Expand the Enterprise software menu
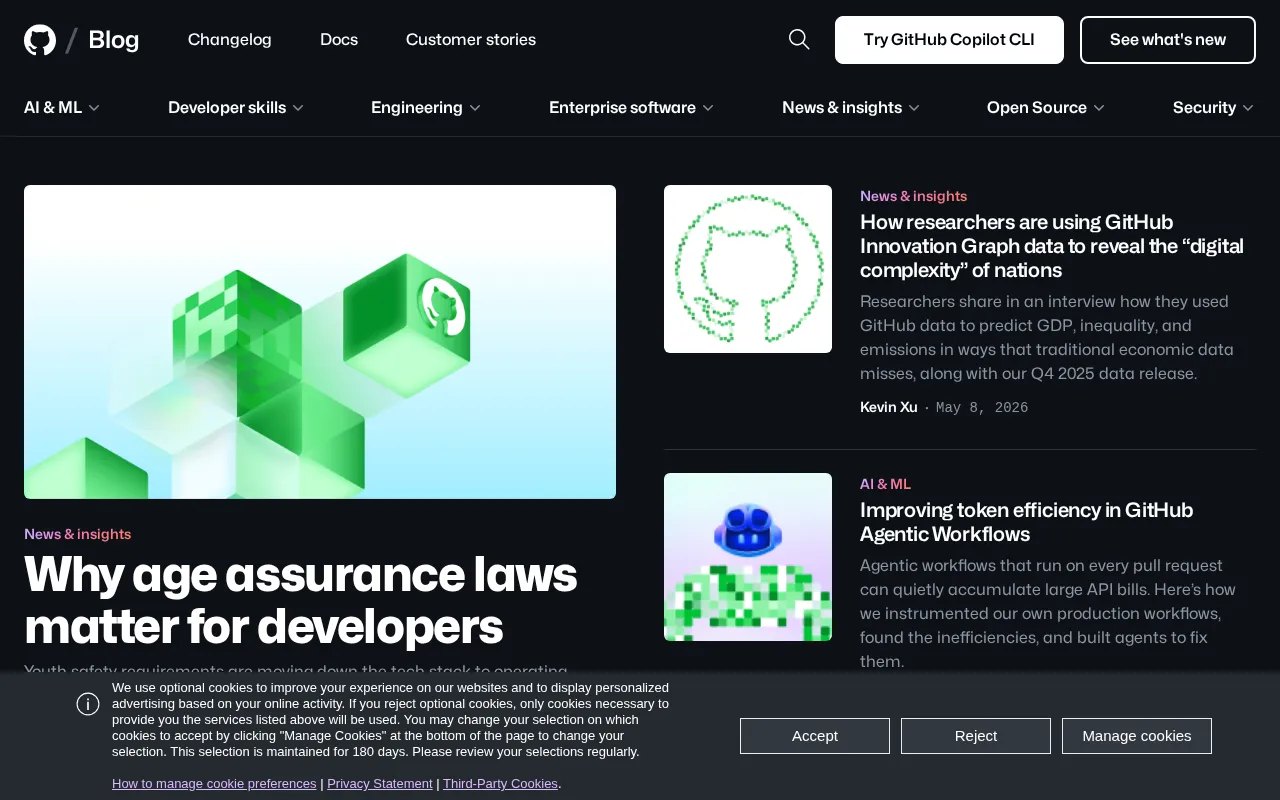This screenshot has height=800, width=1280. pyautogui.click(x=631, y=107)
